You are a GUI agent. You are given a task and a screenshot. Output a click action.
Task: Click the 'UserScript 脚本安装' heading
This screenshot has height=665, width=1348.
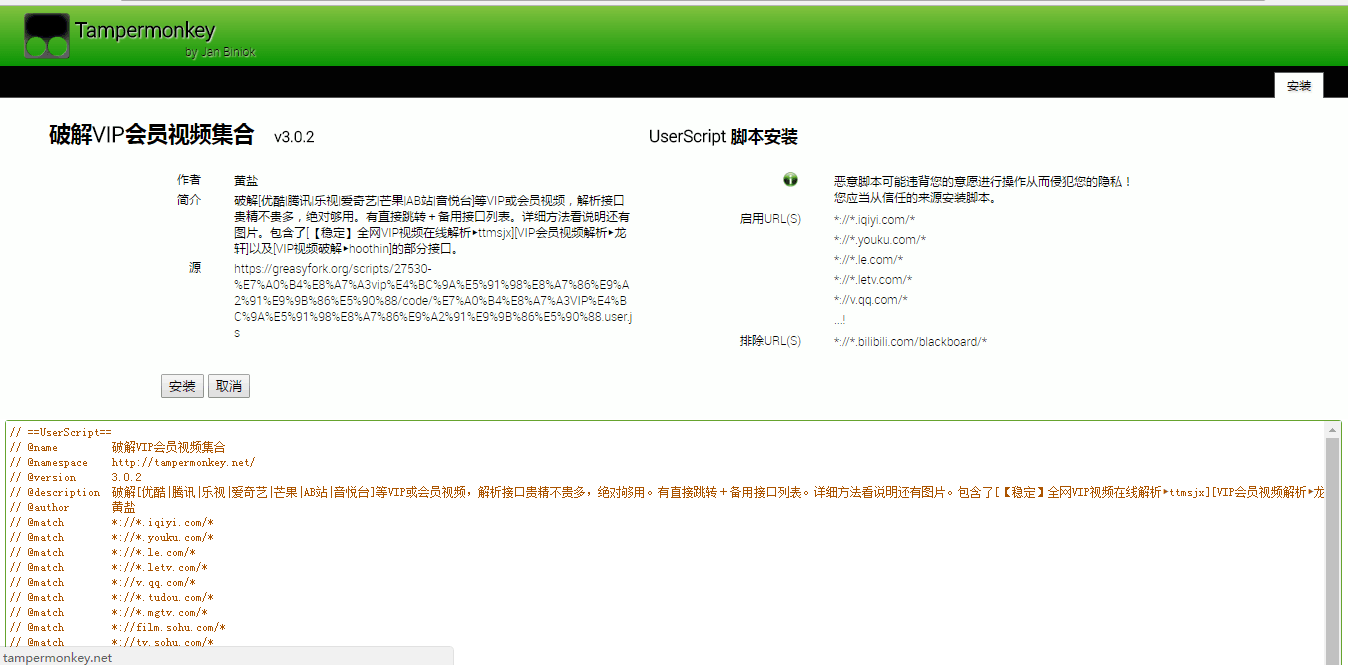[723, 137]
